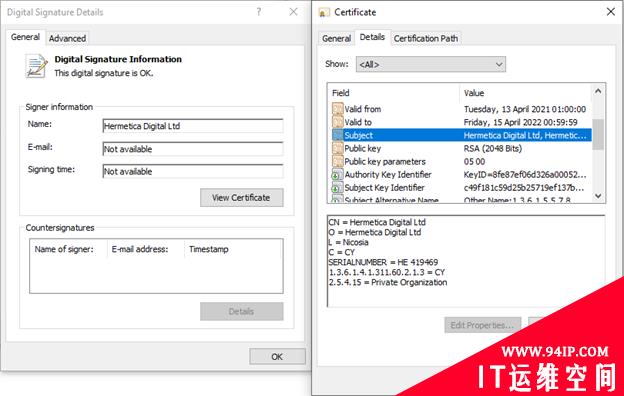This screenshot has width=624, height=396.
Task: Select the 'Valid from' row
Action: pos(461,109)
